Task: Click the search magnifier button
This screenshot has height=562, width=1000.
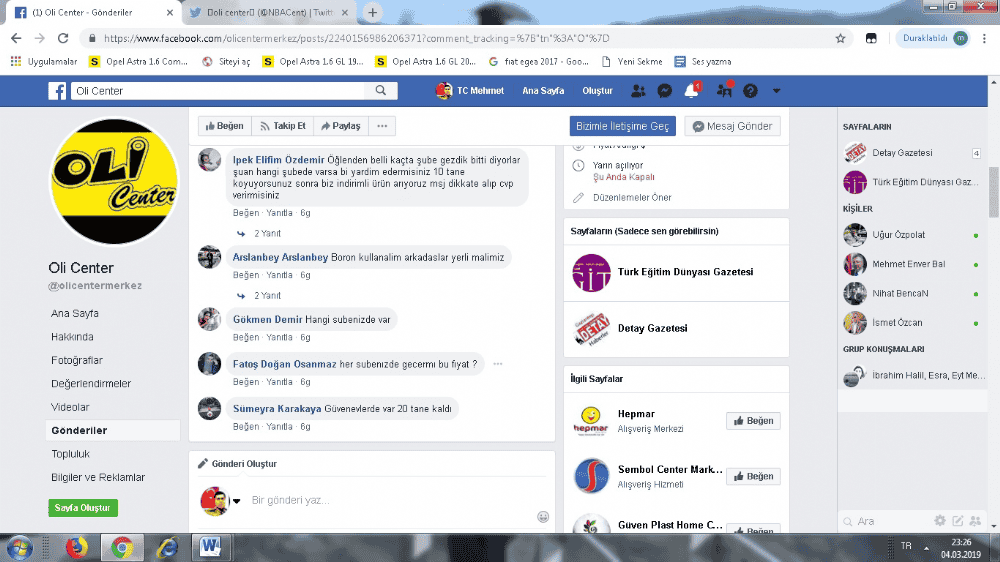Action: coord(381,91)
